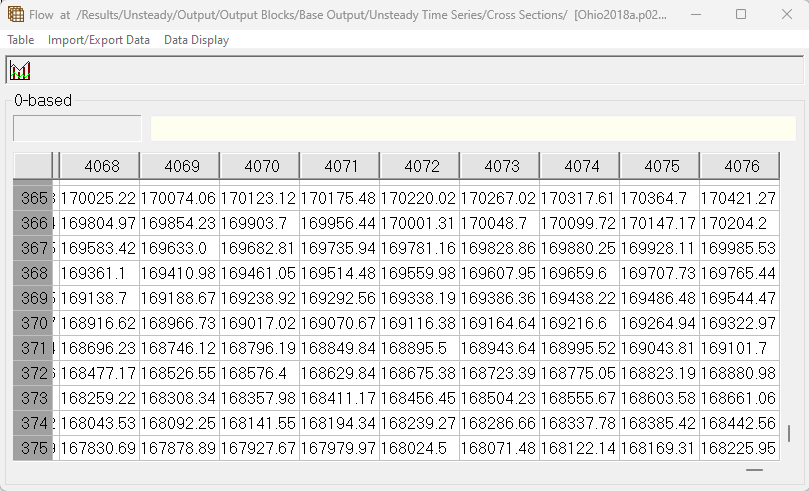
Task: Click cell value 169101.7
Action: 739,348
